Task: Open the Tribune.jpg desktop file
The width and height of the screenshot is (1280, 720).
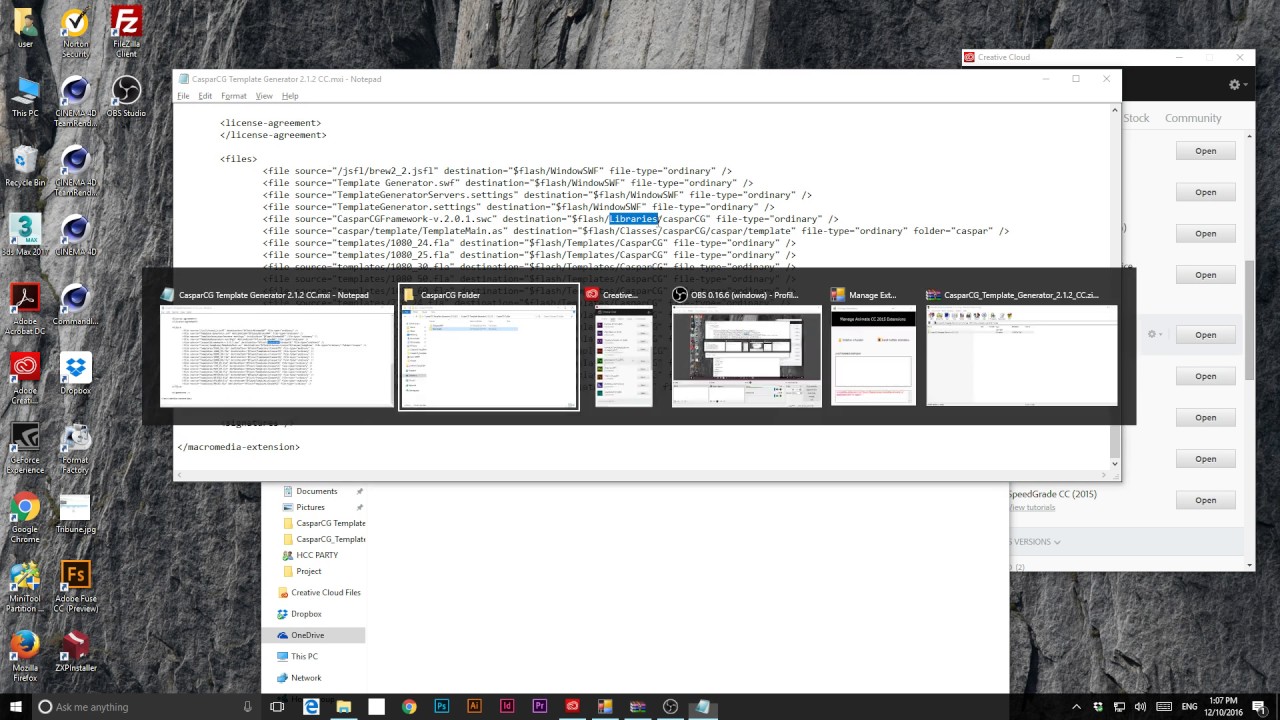Action: click(x=75, y=513)
